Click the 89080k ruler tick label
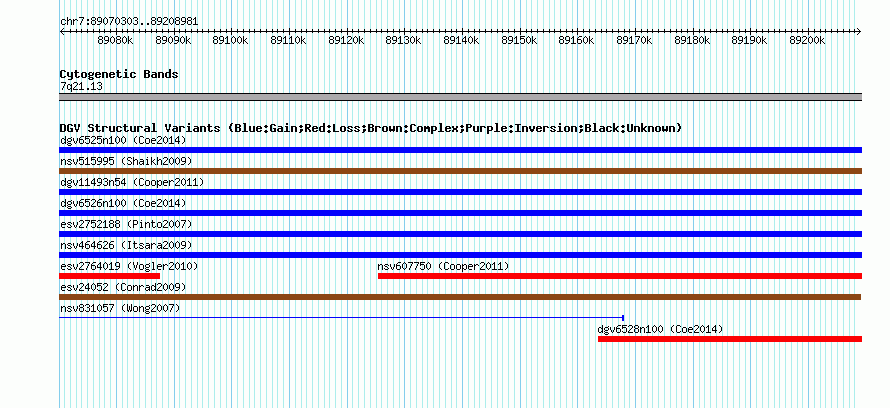 pyautogui.click(x=115, y=40)
